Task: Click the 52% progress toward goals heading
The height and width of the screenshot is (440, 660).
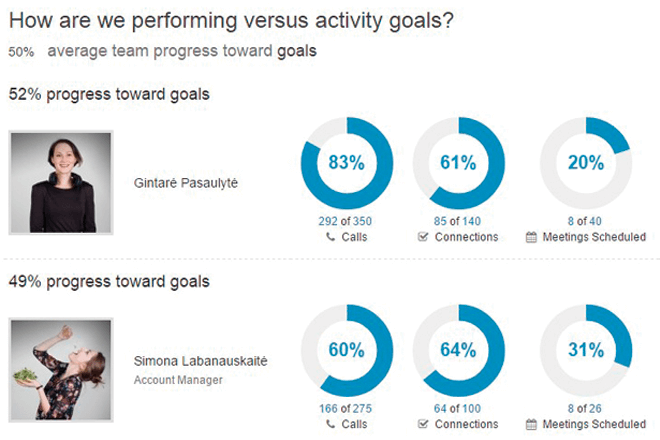Action: click(x=109, y=94)
